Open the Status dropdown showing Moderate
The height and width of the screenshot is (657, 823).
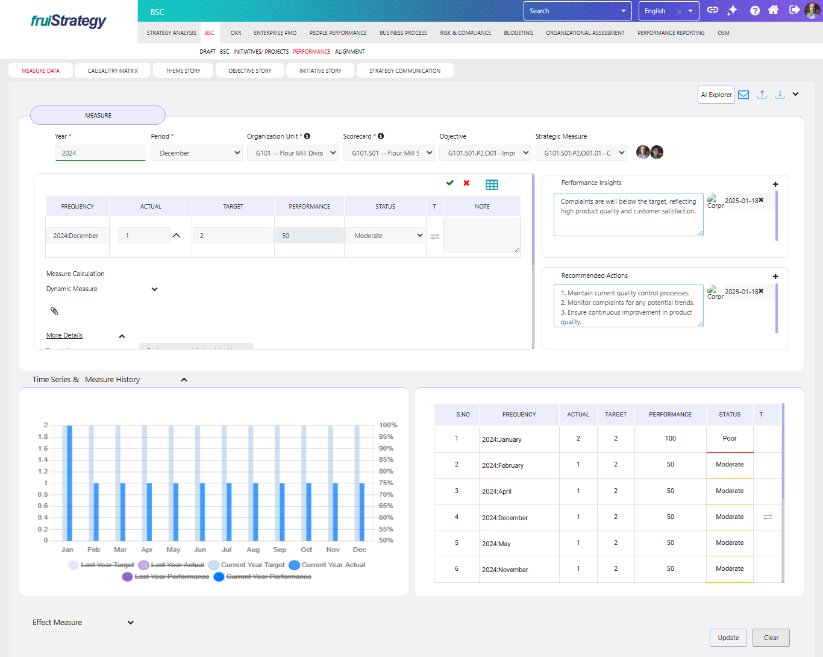point(386,235)
